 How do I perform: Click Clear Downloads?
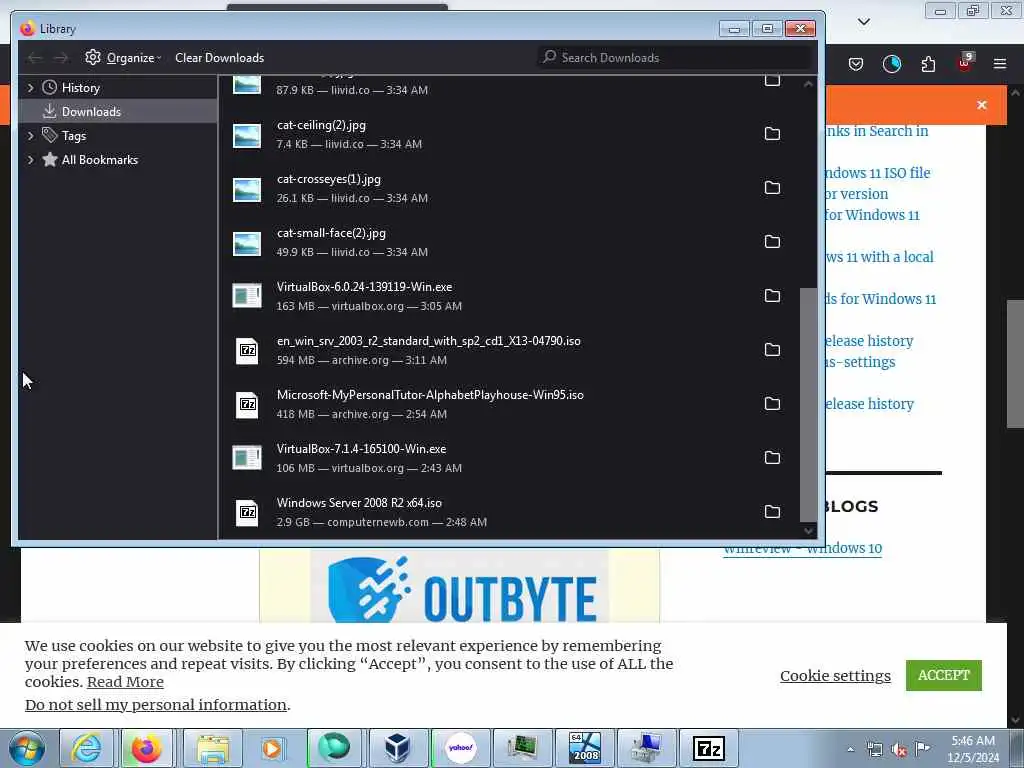[x=219, y=57]
